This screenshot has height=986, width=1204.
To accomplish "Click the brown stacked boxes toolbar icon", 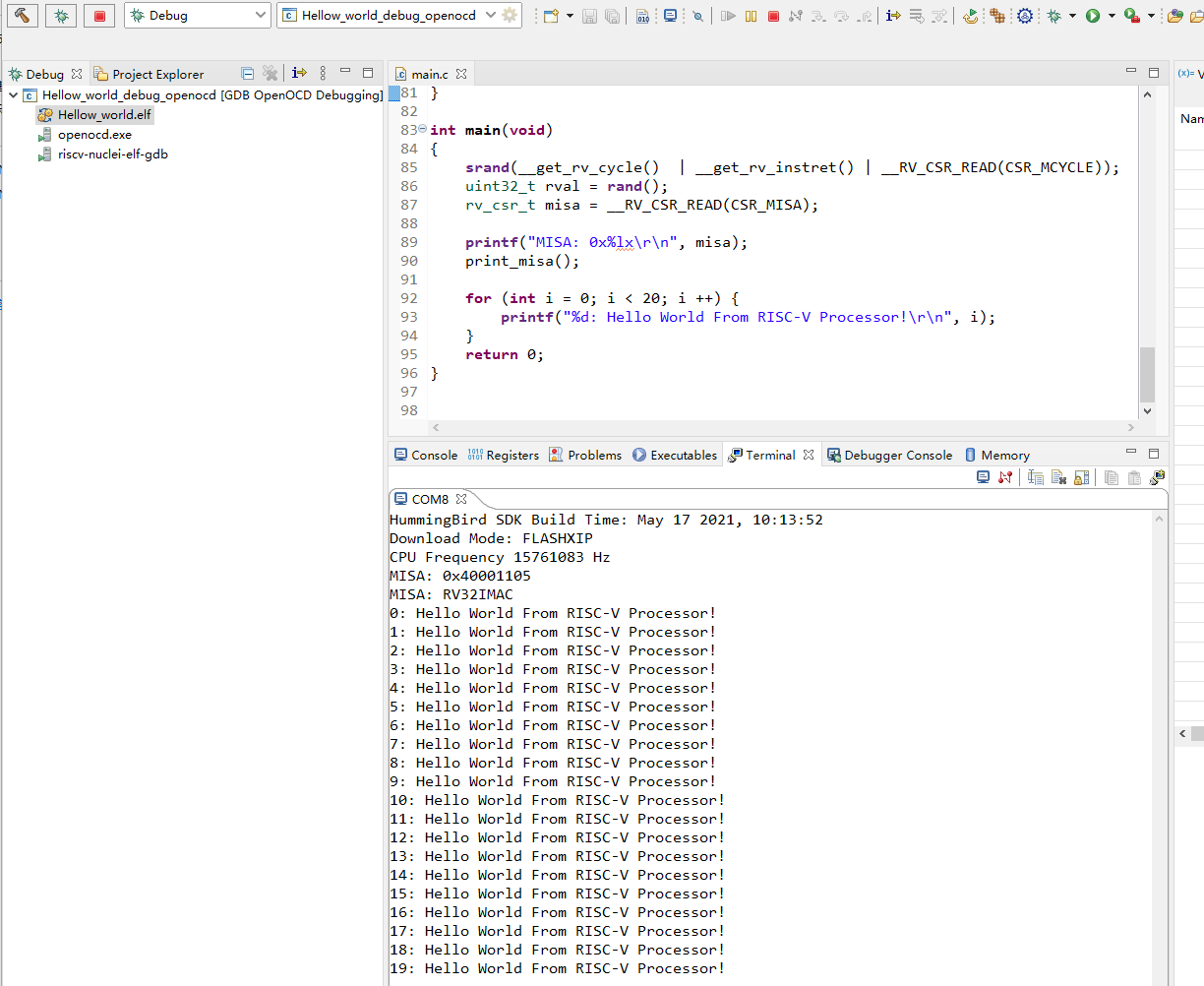I will tap(997, 16).
